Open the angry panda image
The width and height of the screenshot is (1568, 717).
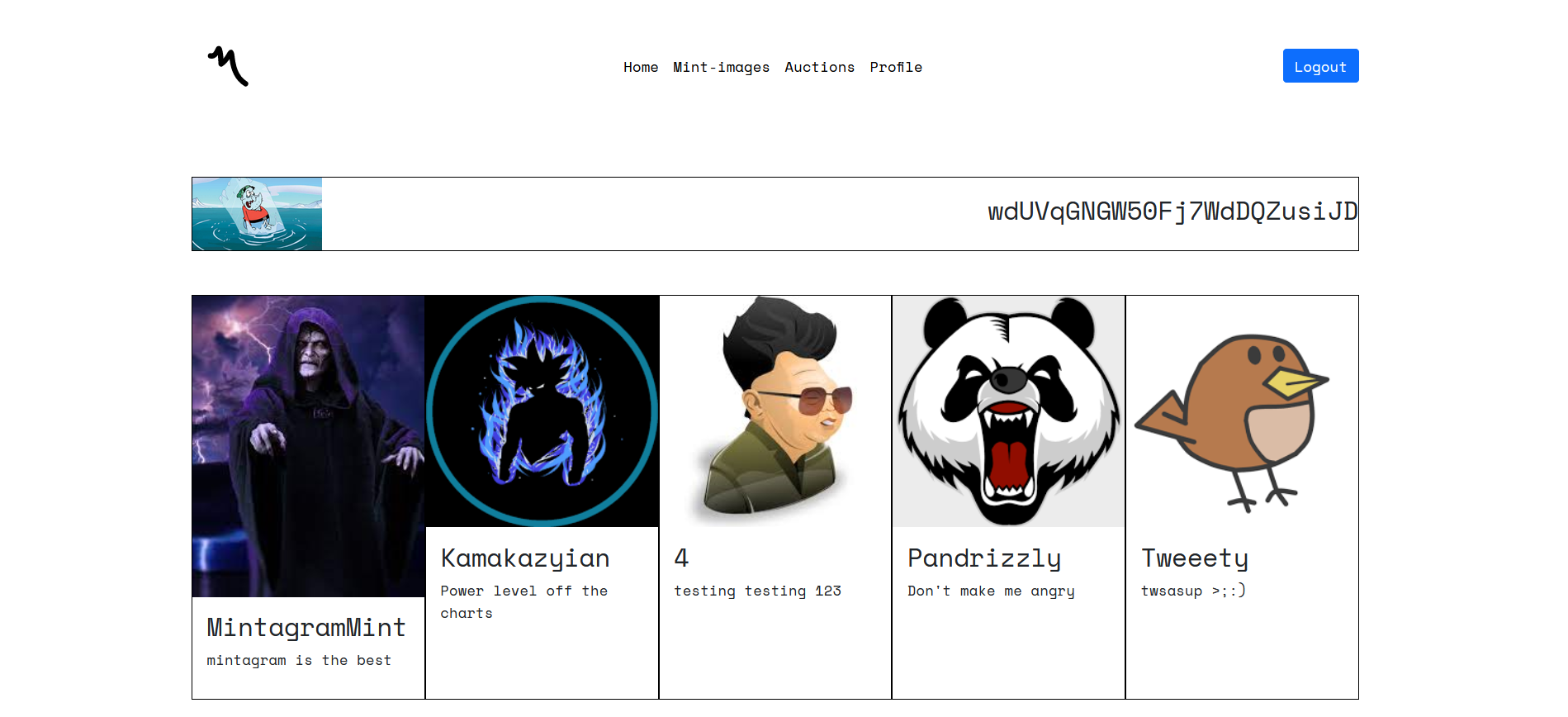[x=1008, y=411]
